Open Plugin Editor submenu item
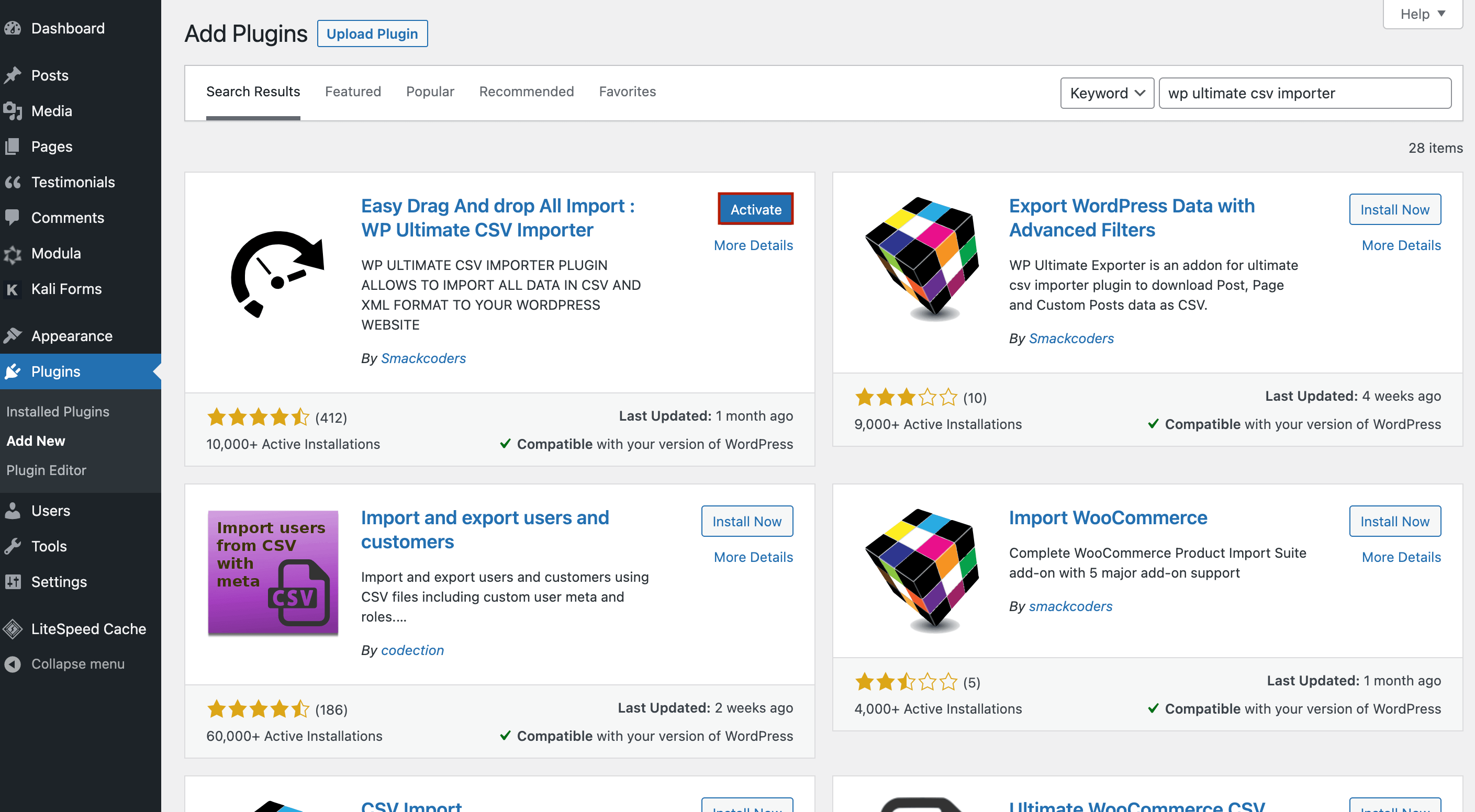 pos(46,470)
